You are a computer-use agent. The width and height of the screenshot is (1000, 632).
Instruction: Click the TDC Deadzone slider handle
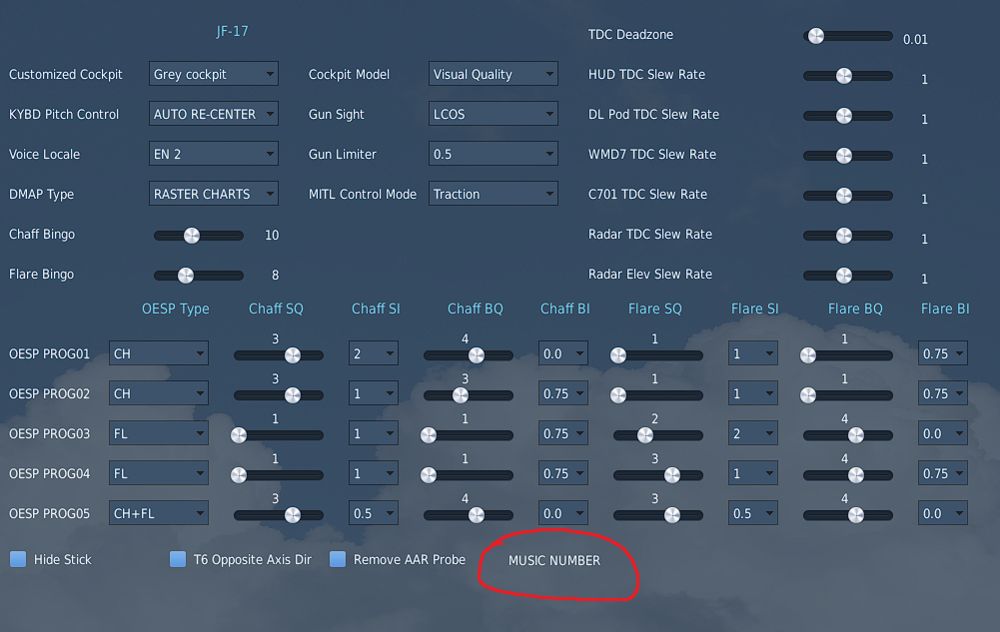pyautogui.click(x=816, y=36)
